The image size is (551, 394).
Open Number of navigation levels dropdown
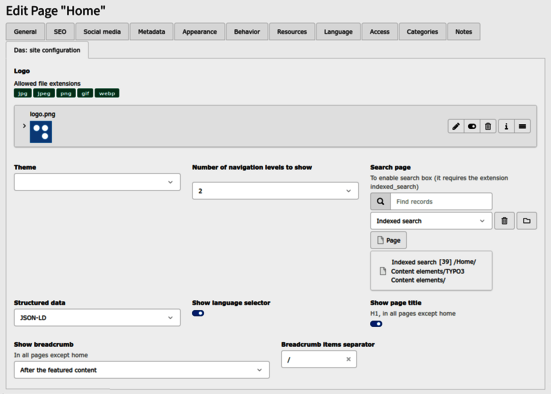[275, 191]
